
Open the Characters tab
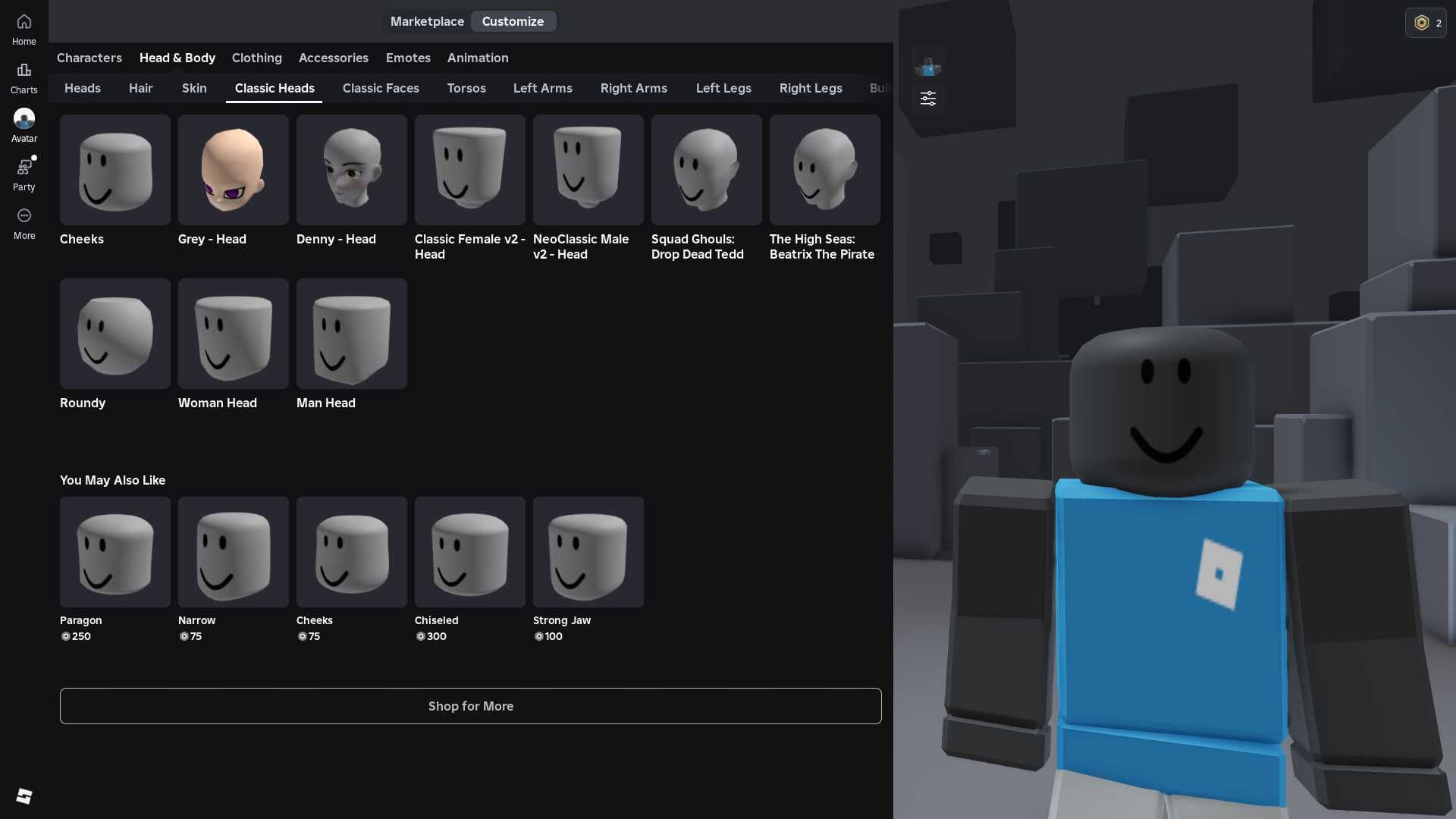point(89,58)
